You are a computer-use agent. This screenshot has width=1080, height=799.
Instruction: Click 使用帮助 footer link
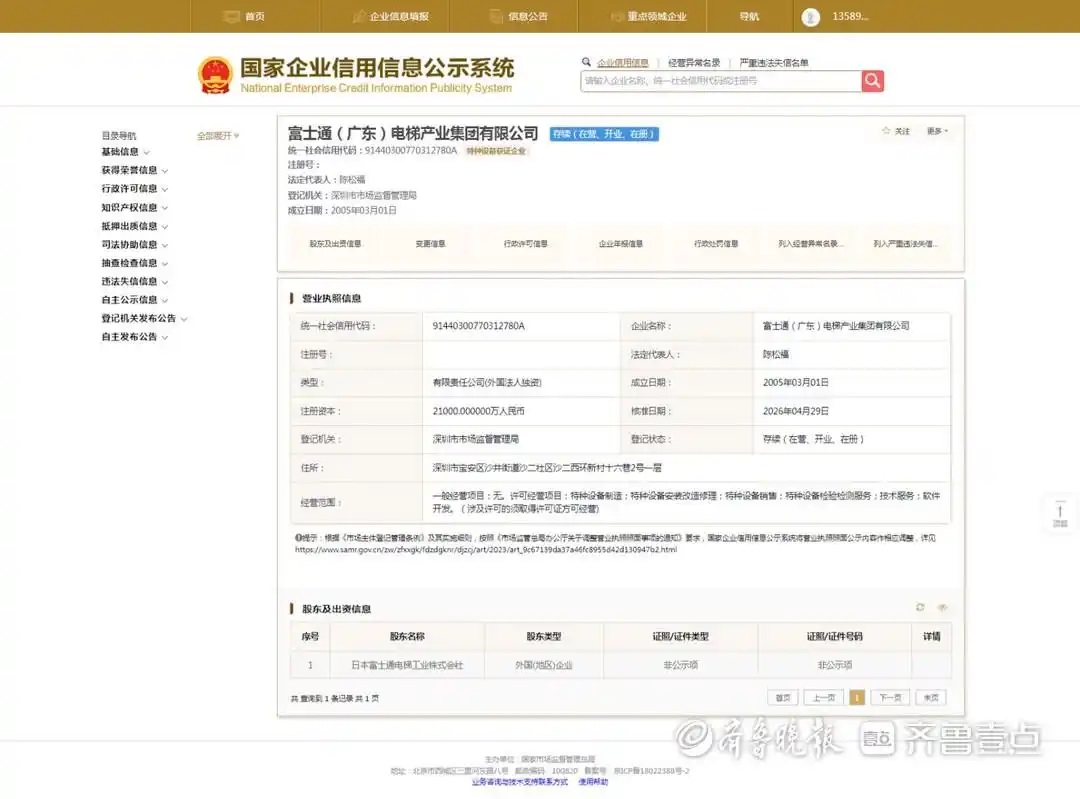(593, 782)
